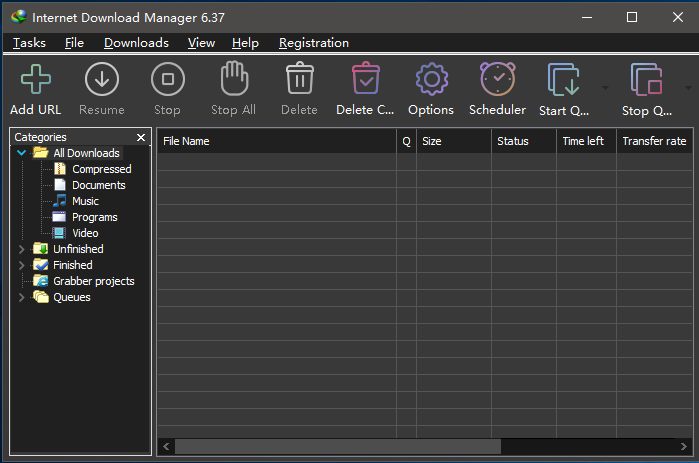Open the Scheduler alarm clock icon
Viewport: 699px width, 463px height.
498,79
